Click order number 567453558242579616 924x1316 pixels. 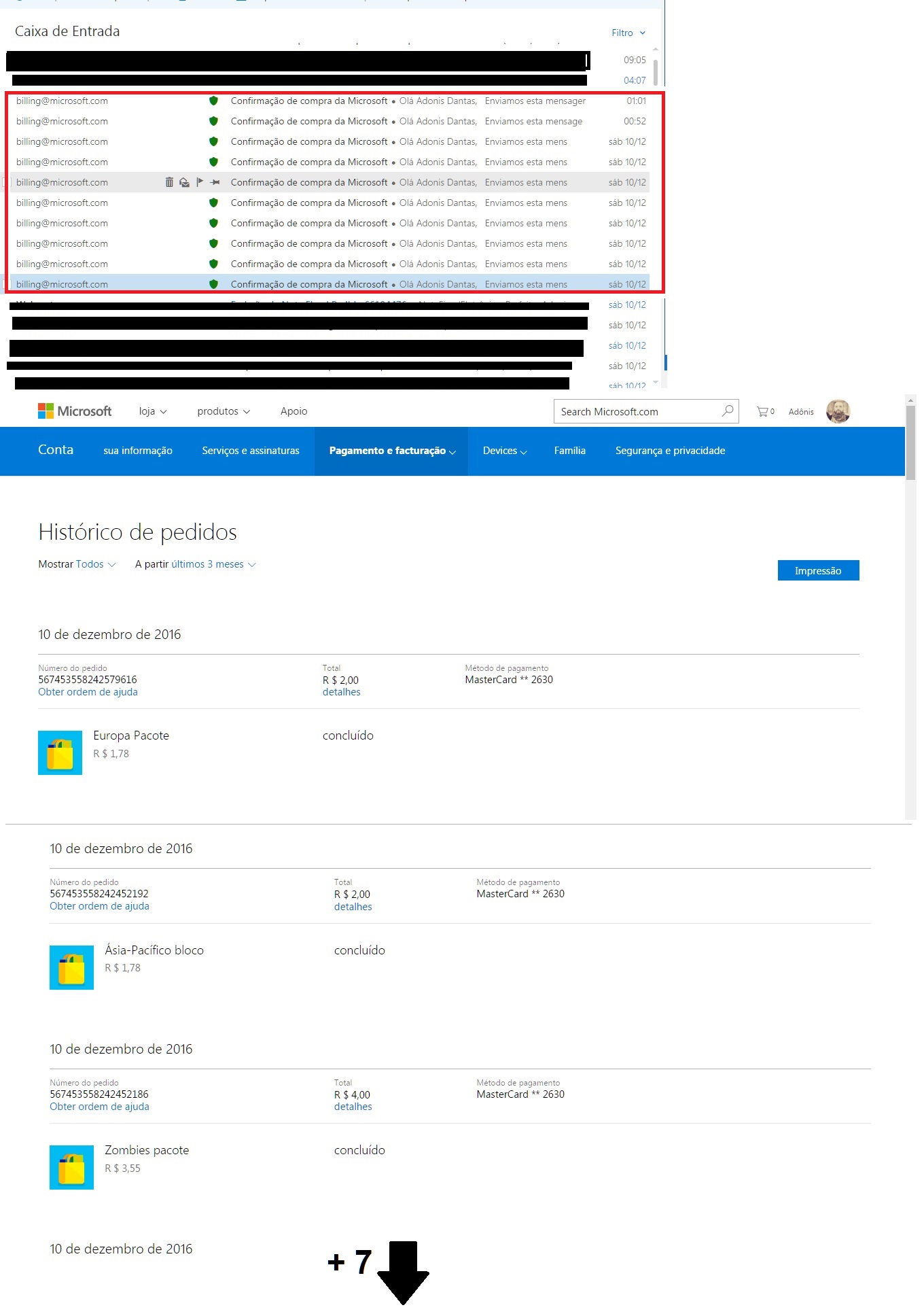(x=88, y=680)
